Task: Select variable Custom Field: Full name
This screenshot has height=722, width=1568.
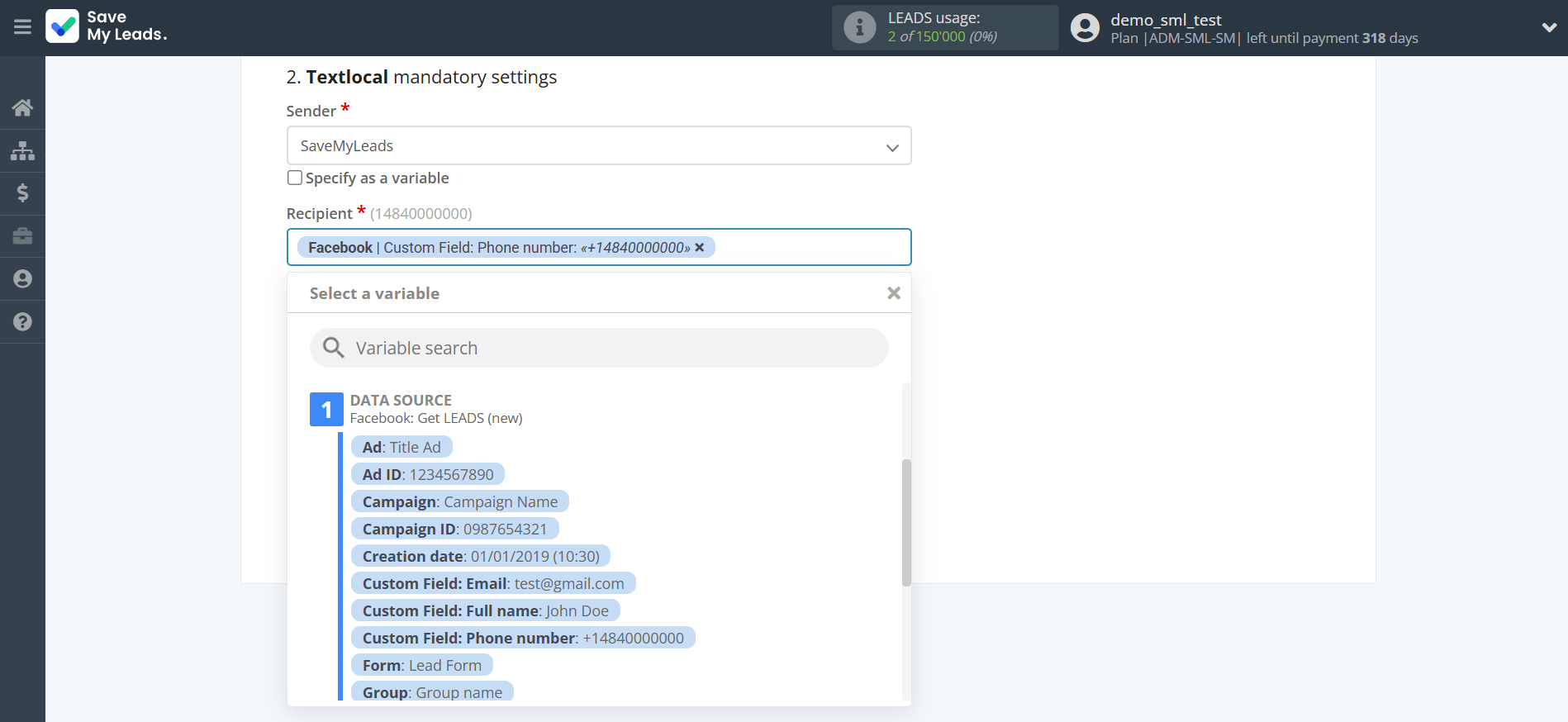Action: click(486, 610)
